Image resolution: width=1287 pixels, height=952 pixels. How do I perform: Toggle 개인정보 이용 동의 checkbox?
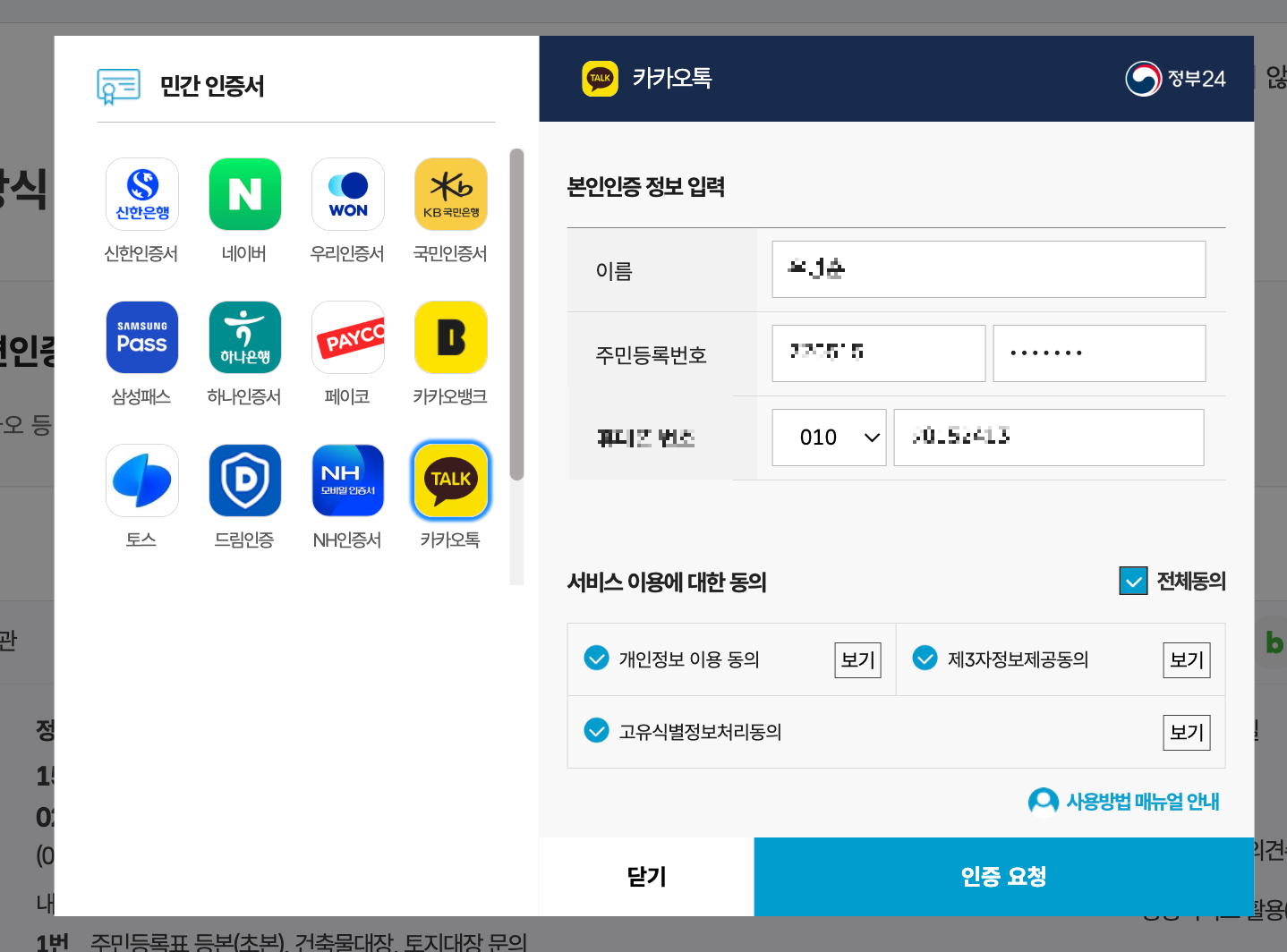point(596,658)
